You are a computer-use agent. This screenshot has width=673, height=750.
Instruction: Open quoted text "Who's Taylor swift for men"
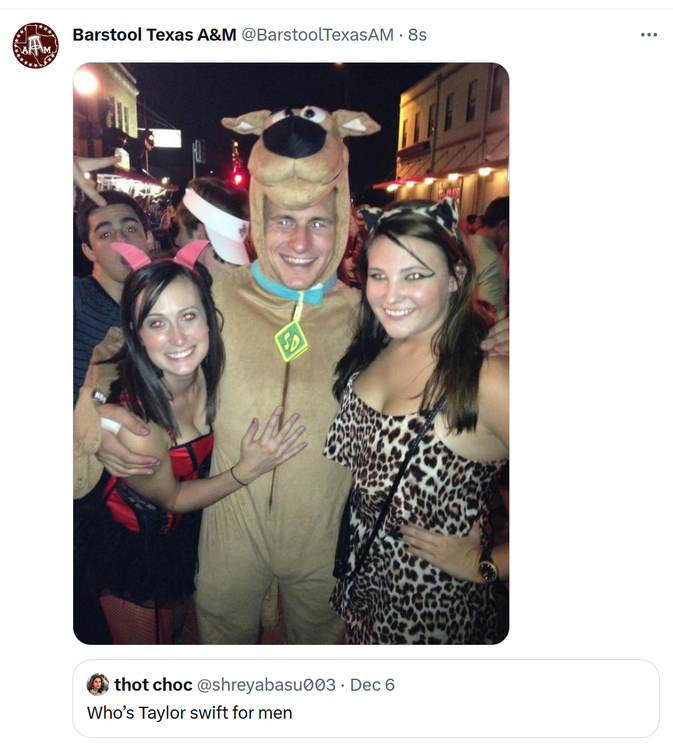[189, 713]
